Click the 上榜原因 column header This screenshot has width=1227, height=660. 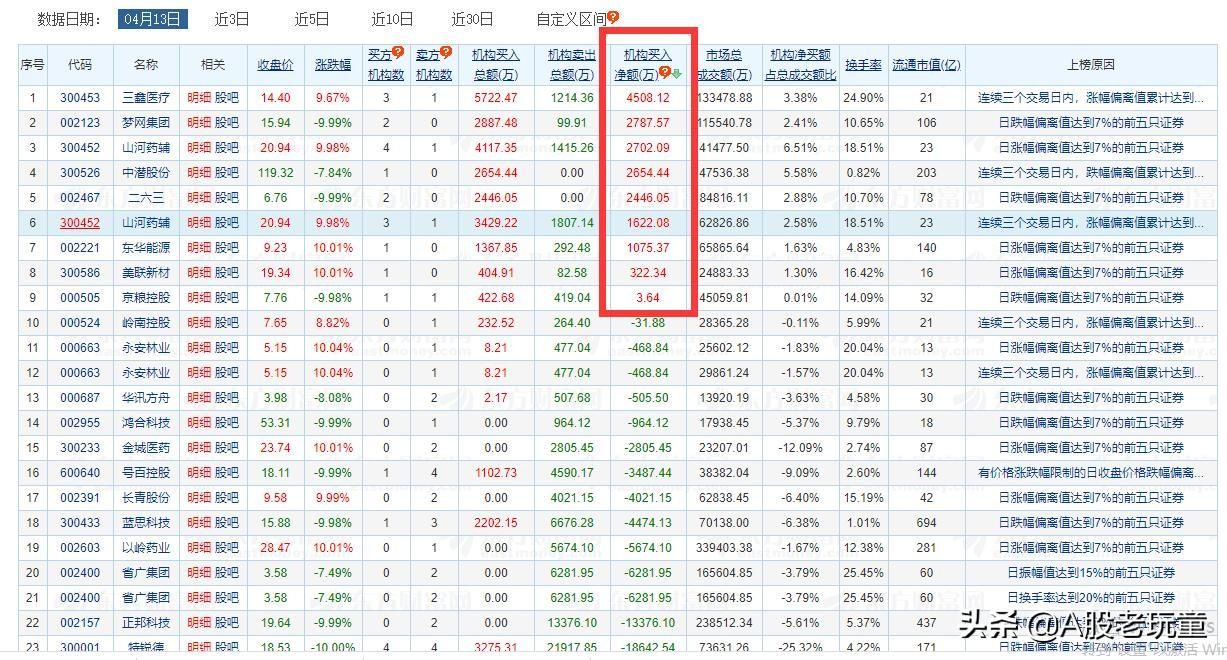click(x=1091, y=64)
